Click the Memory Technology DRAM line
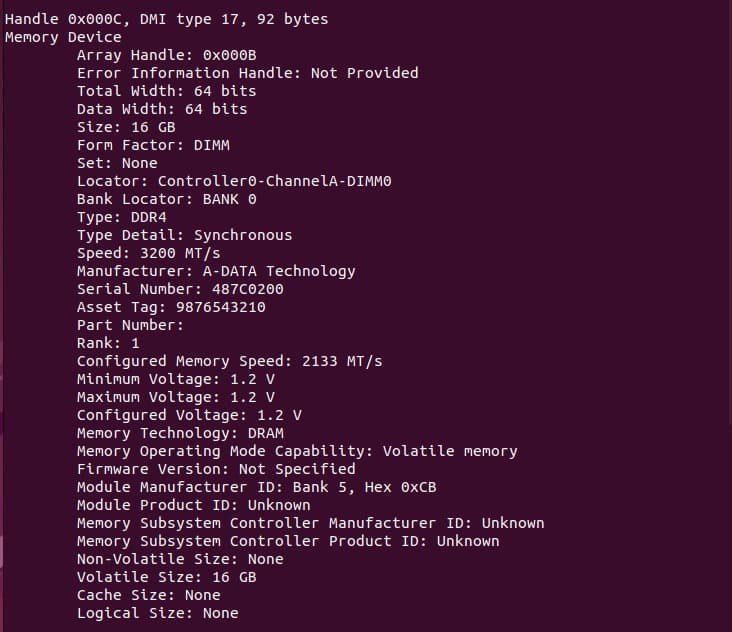Screen dimensions: 732x632 (x=180, y=433)
